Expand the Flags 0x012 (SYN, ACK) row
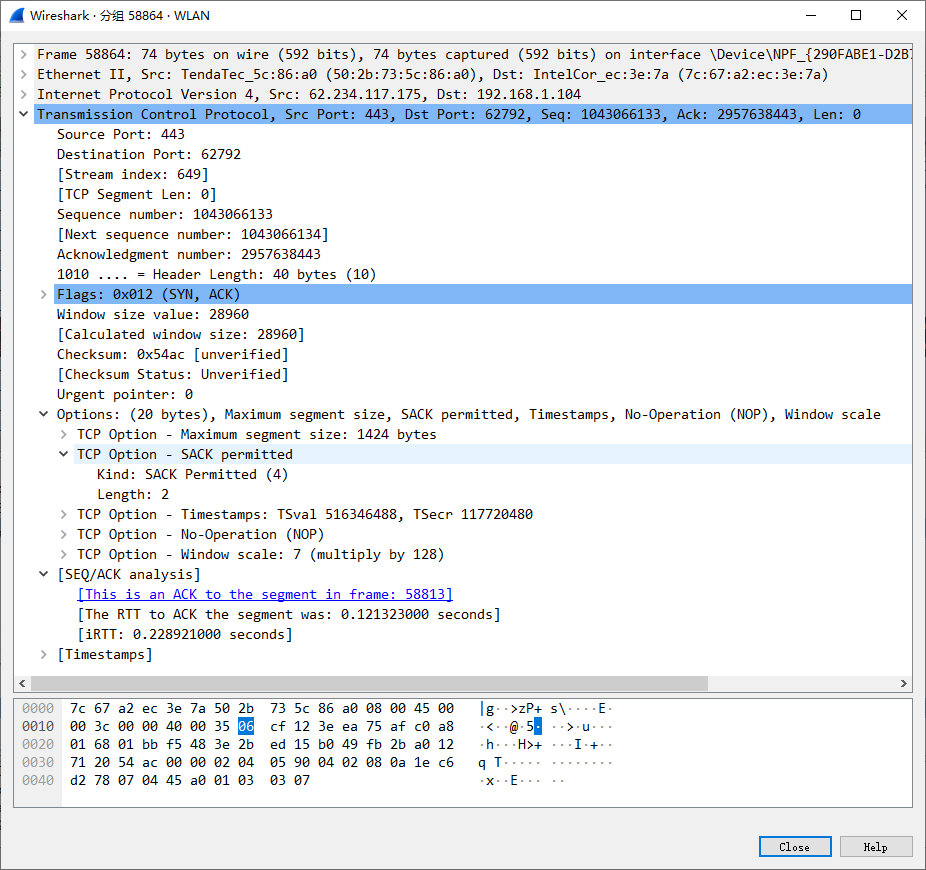The image size is (926, 870). pyautogui.click(x=43, y=294)
